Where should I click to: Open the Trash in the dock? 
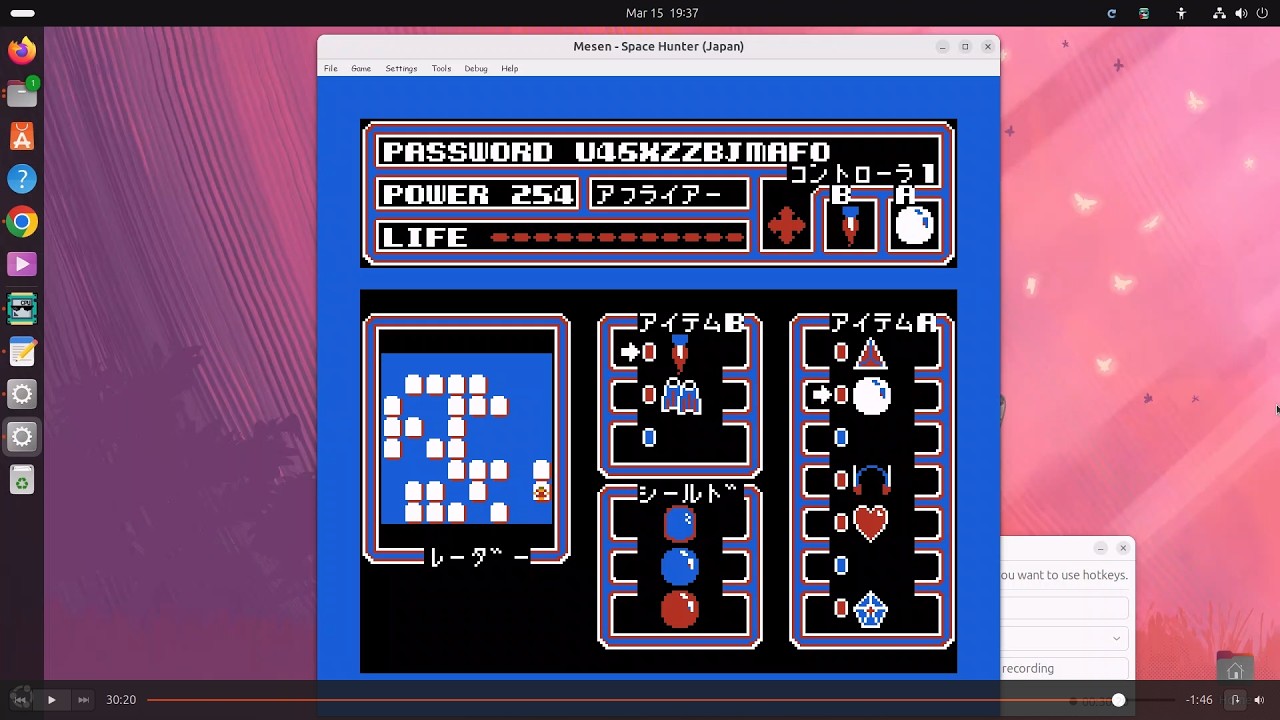[22, 480]
